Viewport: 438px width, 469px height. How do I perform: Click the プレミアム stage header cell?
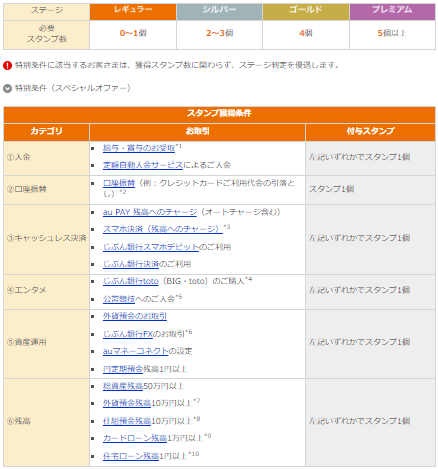coord(392,12)
